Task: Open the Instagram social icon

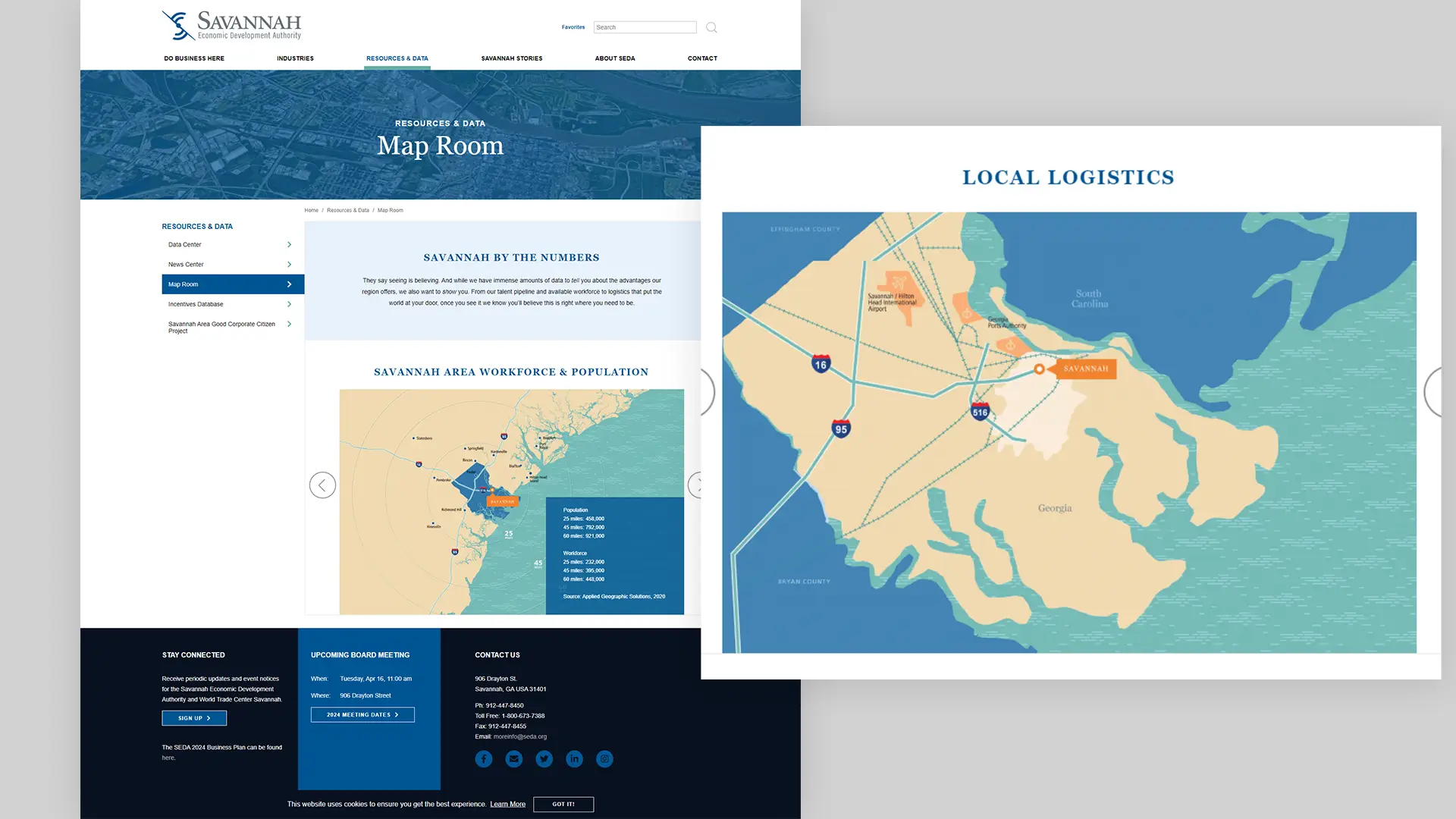Action: [x=604, y=758]
